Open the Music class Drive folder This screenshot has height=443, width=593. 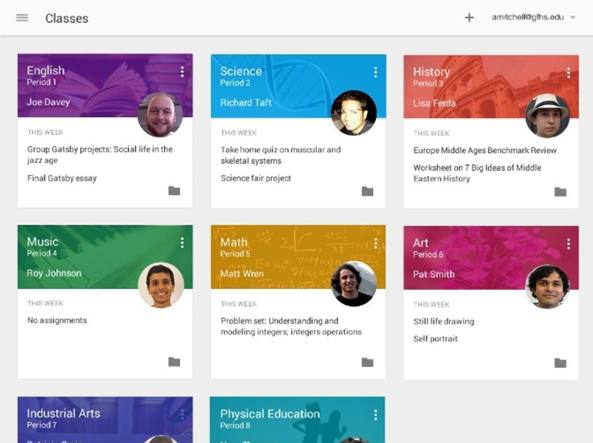pos(174,362)
